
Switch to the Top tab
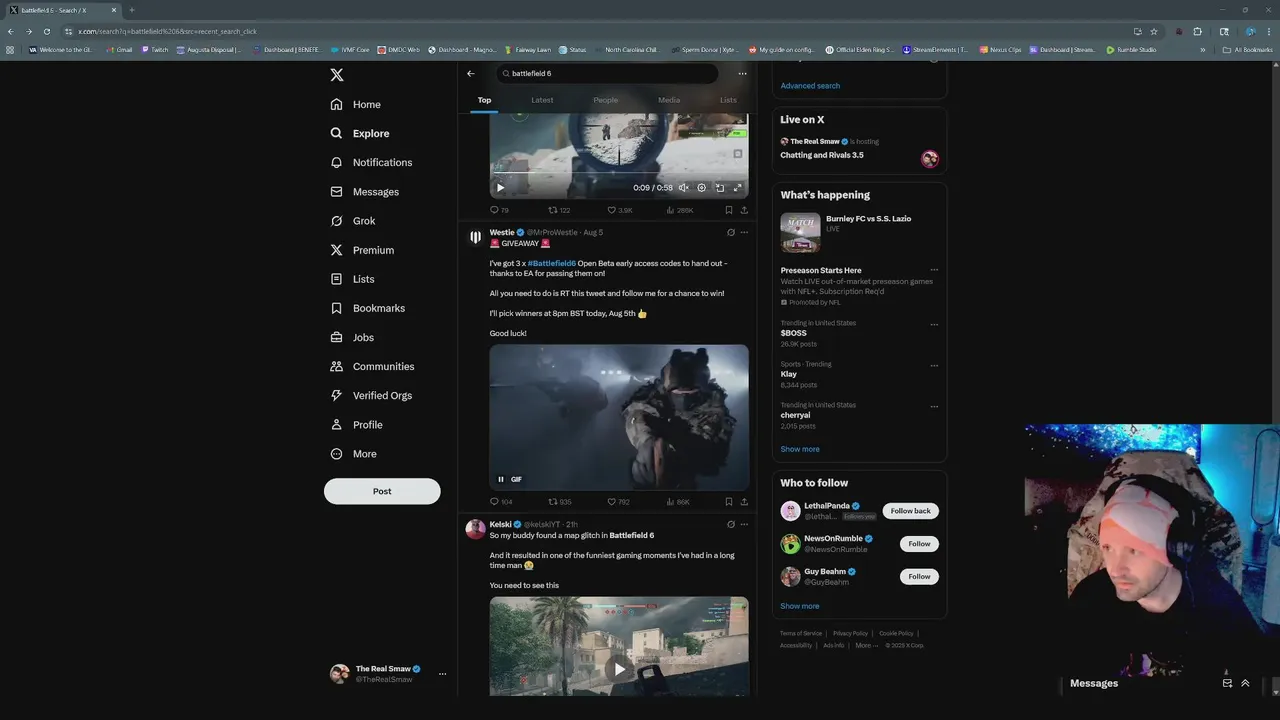click(484, 100)
